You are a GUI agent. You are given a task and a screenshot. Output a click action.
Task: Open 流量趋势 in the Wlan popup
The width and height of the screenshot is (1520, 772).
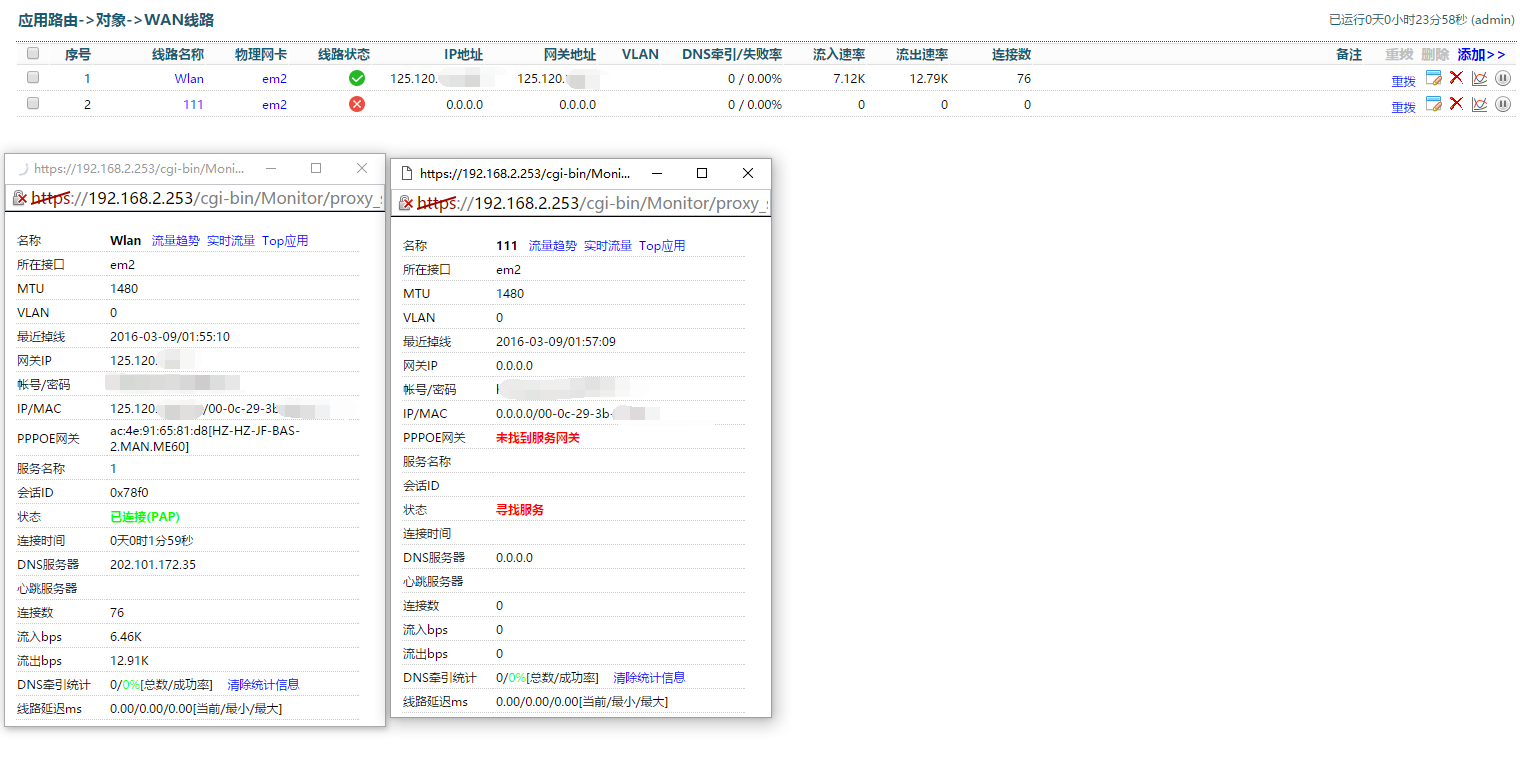click(176, 241)
